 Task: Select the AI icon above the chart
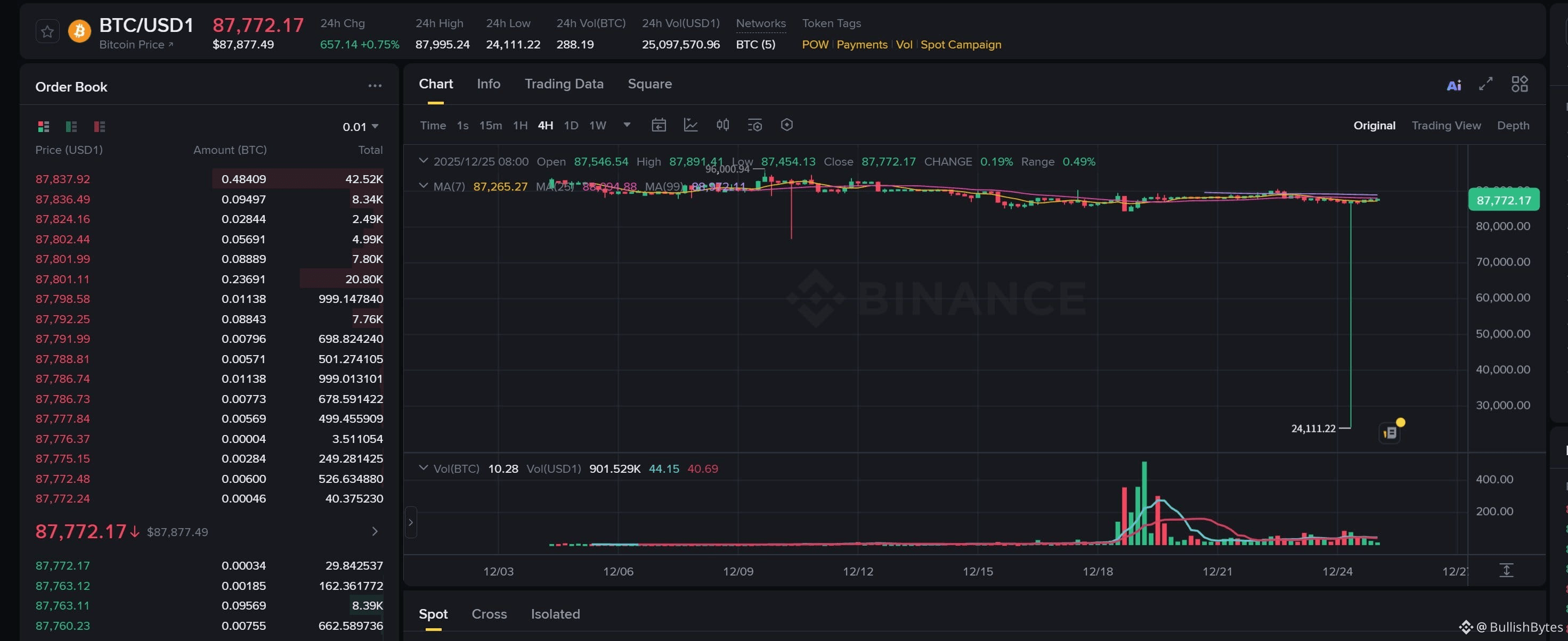coord(1453,85)
